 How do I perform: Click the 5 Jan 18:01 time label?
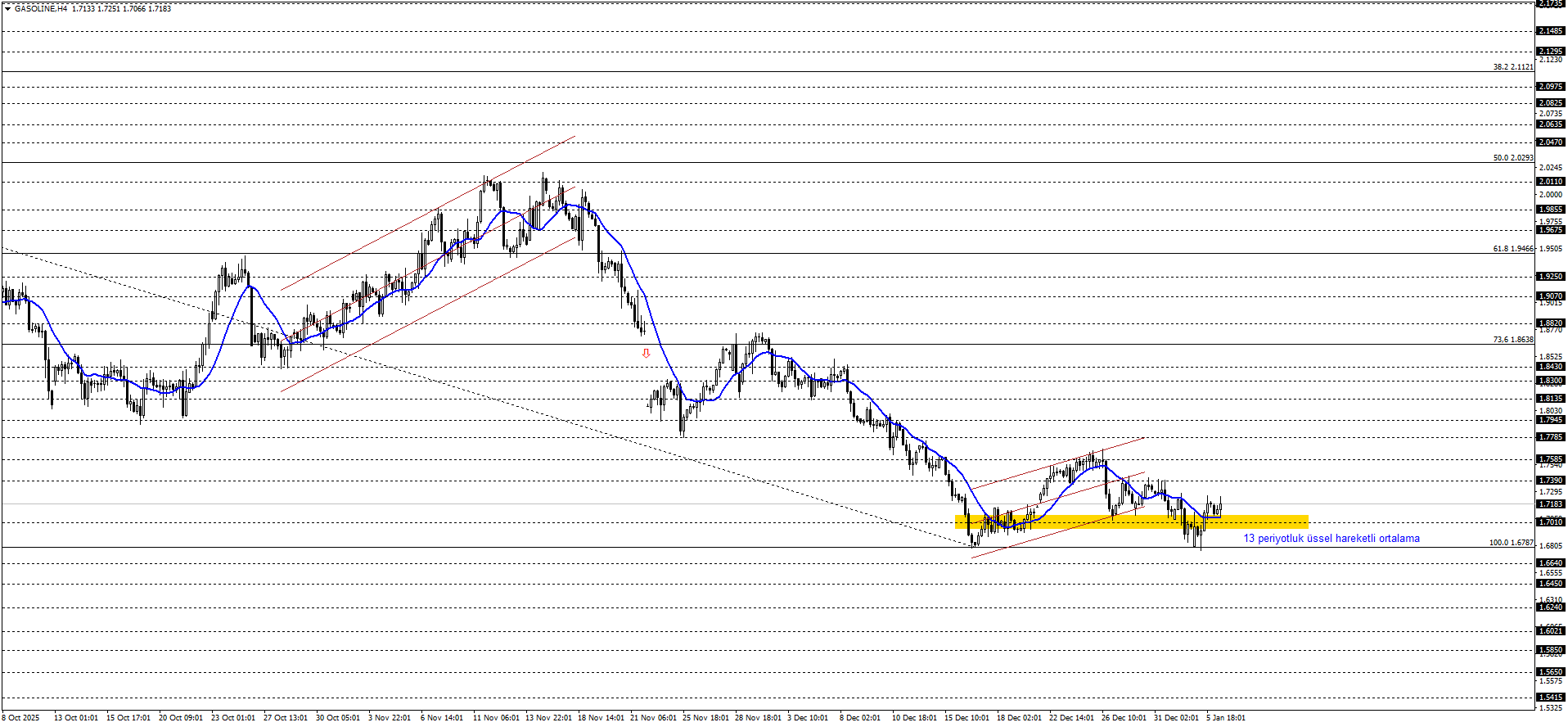pyautogui.click(x=1225, y=718)
